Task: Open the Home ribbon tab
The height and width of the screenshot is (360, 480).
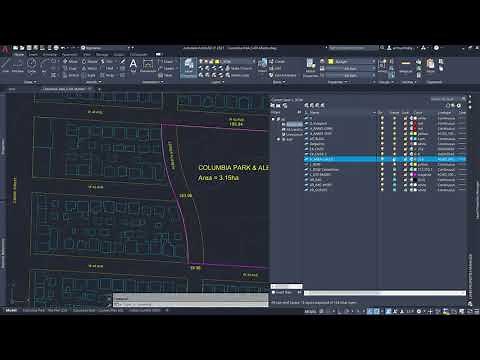Action: (19, 54)
